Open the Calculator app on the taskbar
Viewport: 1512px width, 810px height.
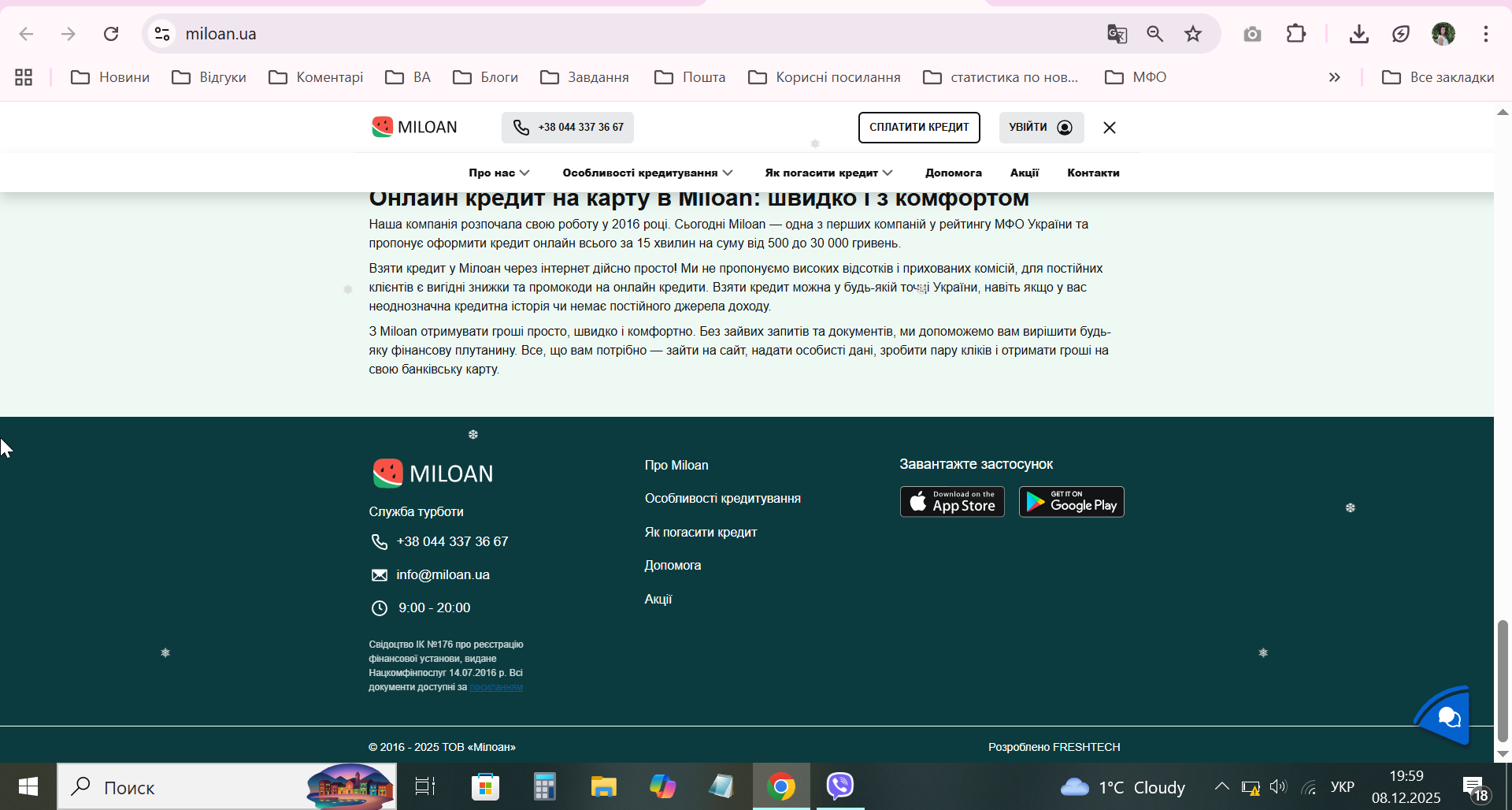[x=544, y=786]
